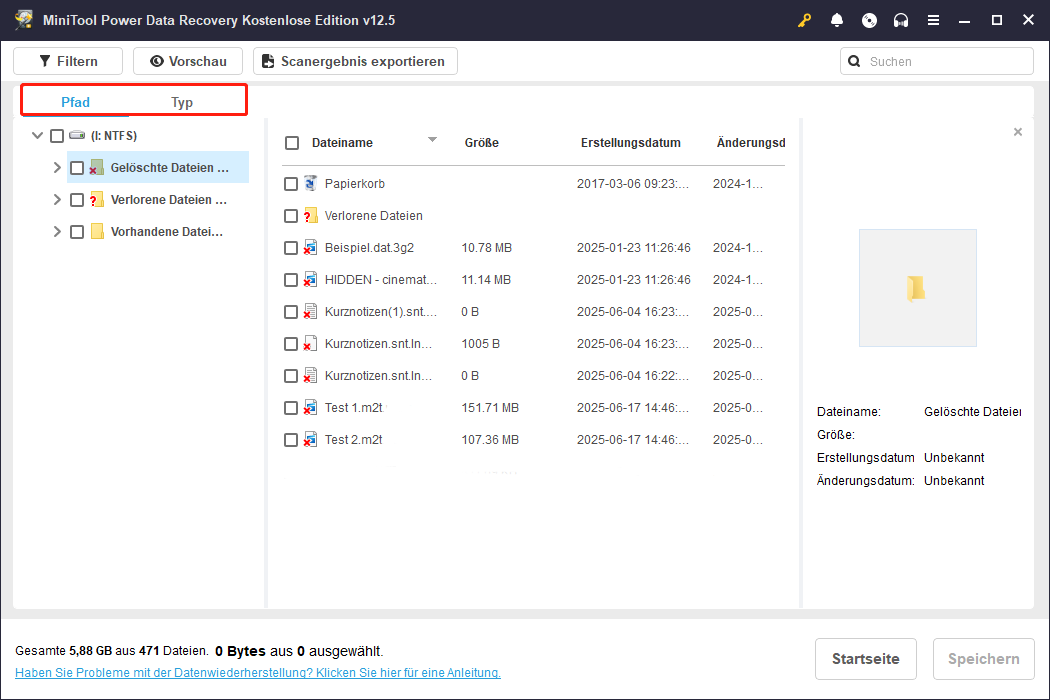The height and width of the screenshot is (700, 1050).
Task: Click the Test 2.m2t file icon
Action: click(x=310, y=439)
